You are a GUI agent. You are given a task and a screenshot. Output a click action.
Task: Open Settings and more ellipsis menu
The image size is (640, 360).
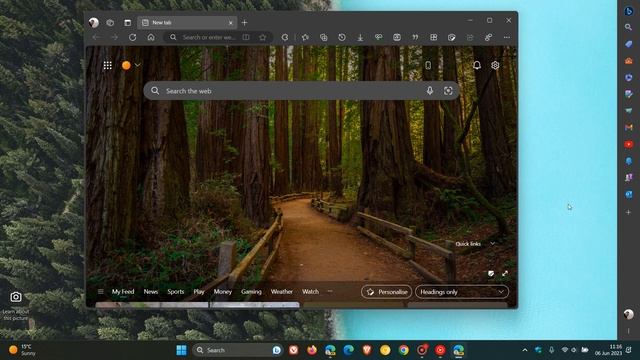[507, 37]
